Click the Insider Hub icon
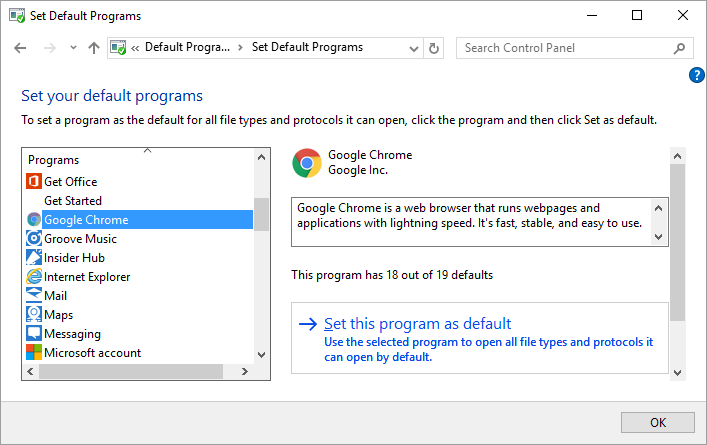The image size is (707, 445). click(x=34, y=257)
